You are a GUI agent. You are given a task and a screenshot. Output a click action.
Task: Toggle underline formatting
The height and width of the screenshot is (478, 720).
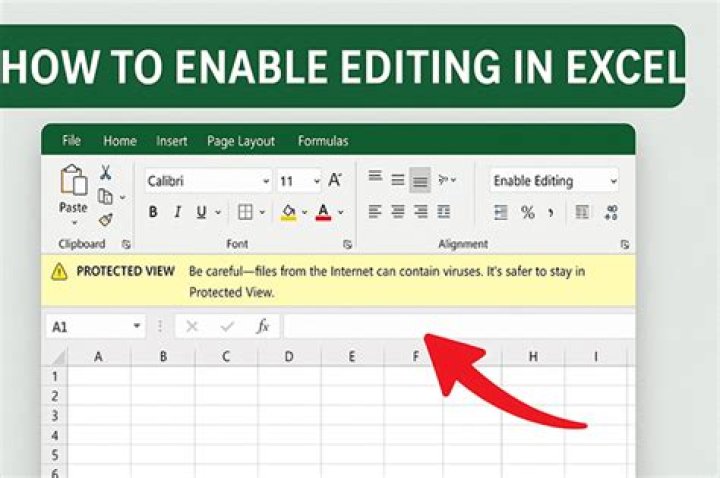pyautogui.click(x=201, y=212)
